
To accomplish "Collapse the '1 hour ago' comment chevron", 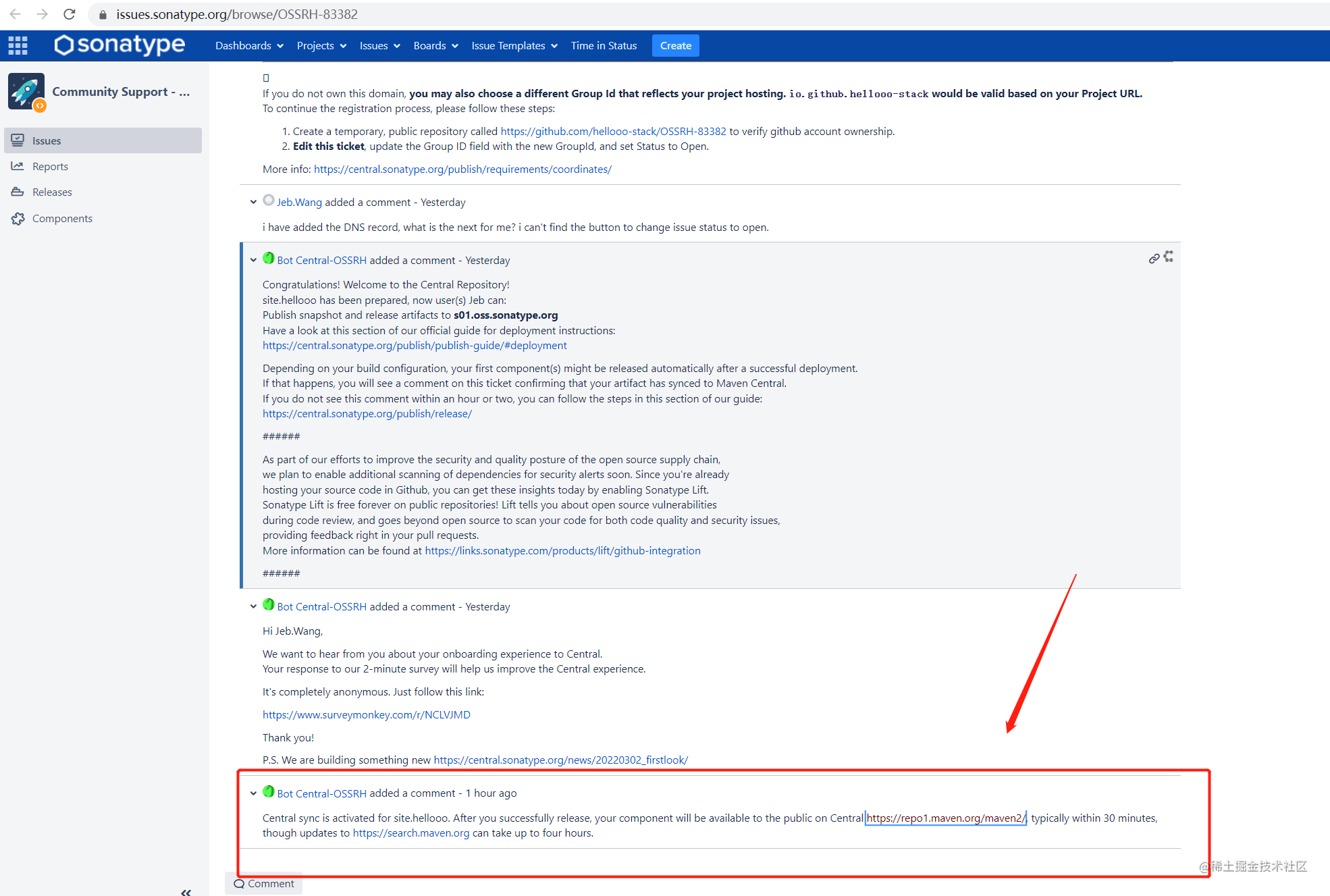I will pos(253,793).
